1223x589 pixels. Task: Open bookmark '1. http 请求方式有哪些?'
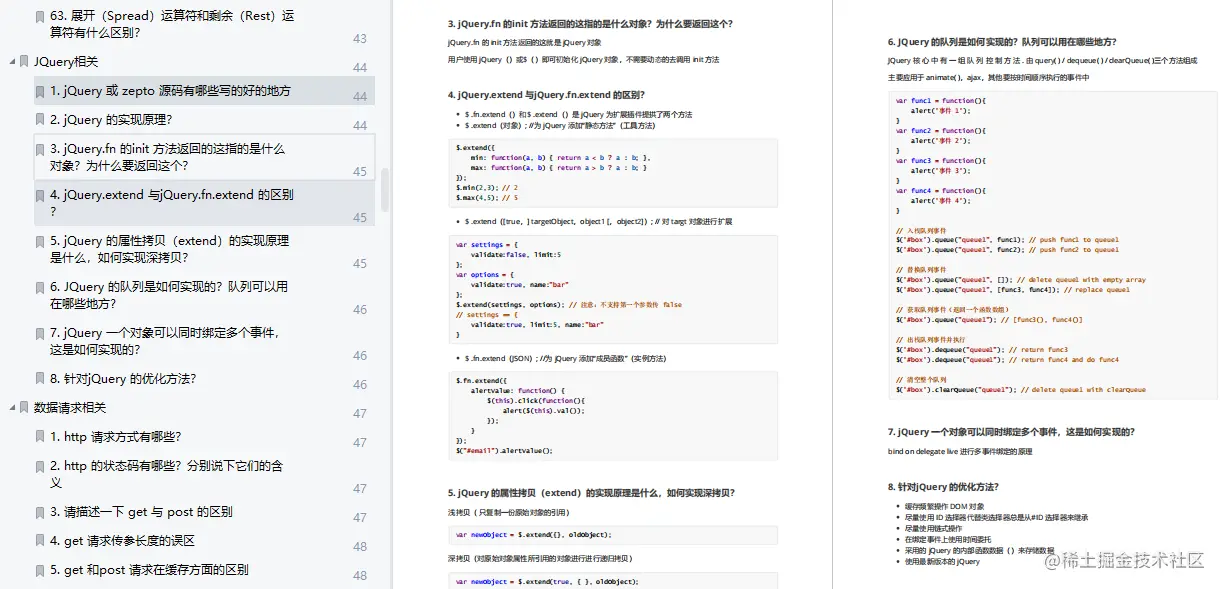point(115,437)
